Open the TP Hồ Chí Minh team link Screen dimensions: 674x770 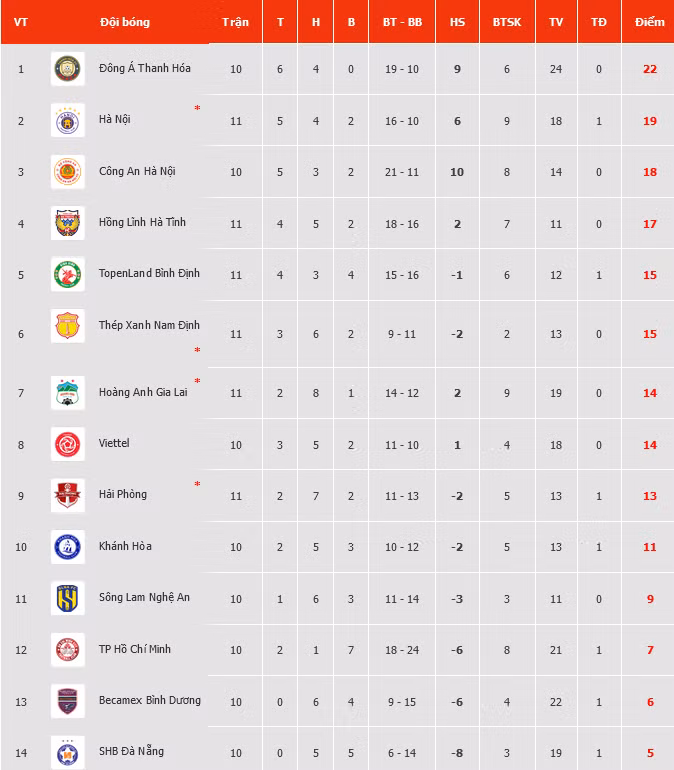(x=135, y=649)
